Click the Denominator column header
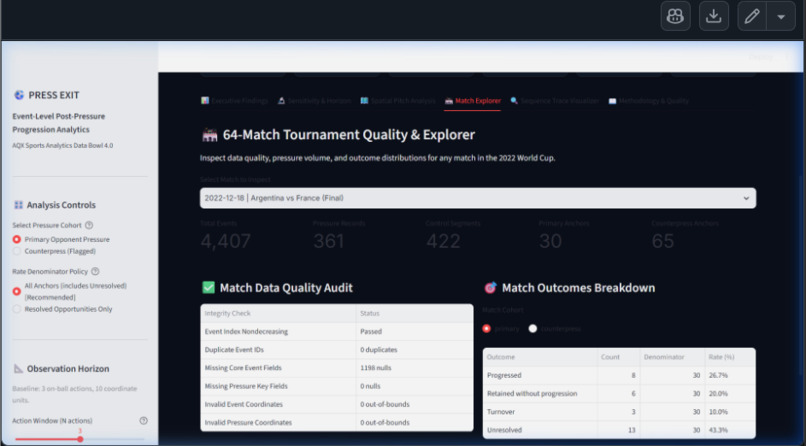The height and width of the screenshot is (446, 806). pyautogui.click(x=672, y=357)
